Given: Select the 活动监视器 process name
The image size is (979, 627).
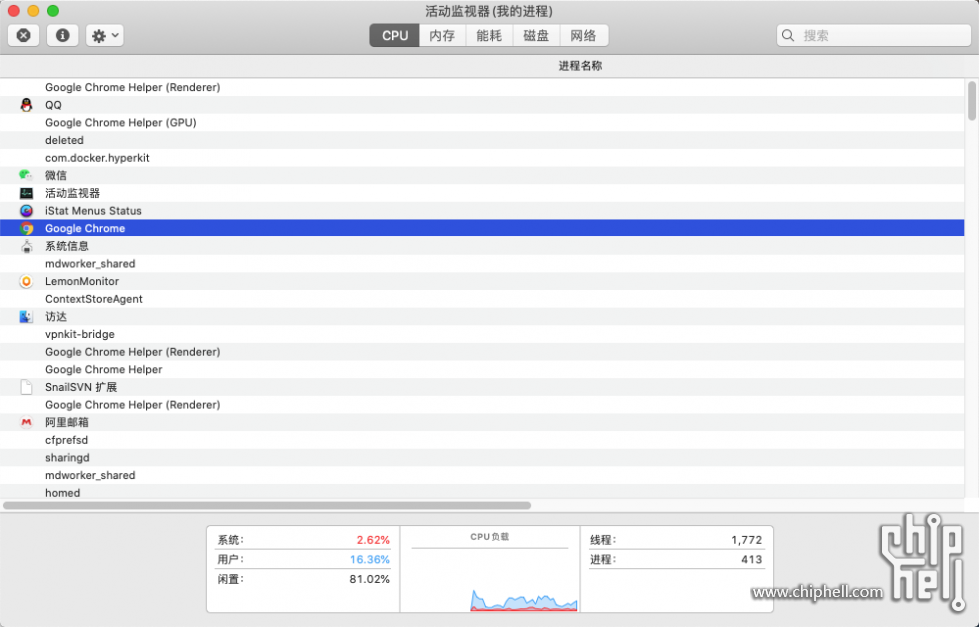Looking at the screenshot, I should pyautogui.click(x=72, y=193).
